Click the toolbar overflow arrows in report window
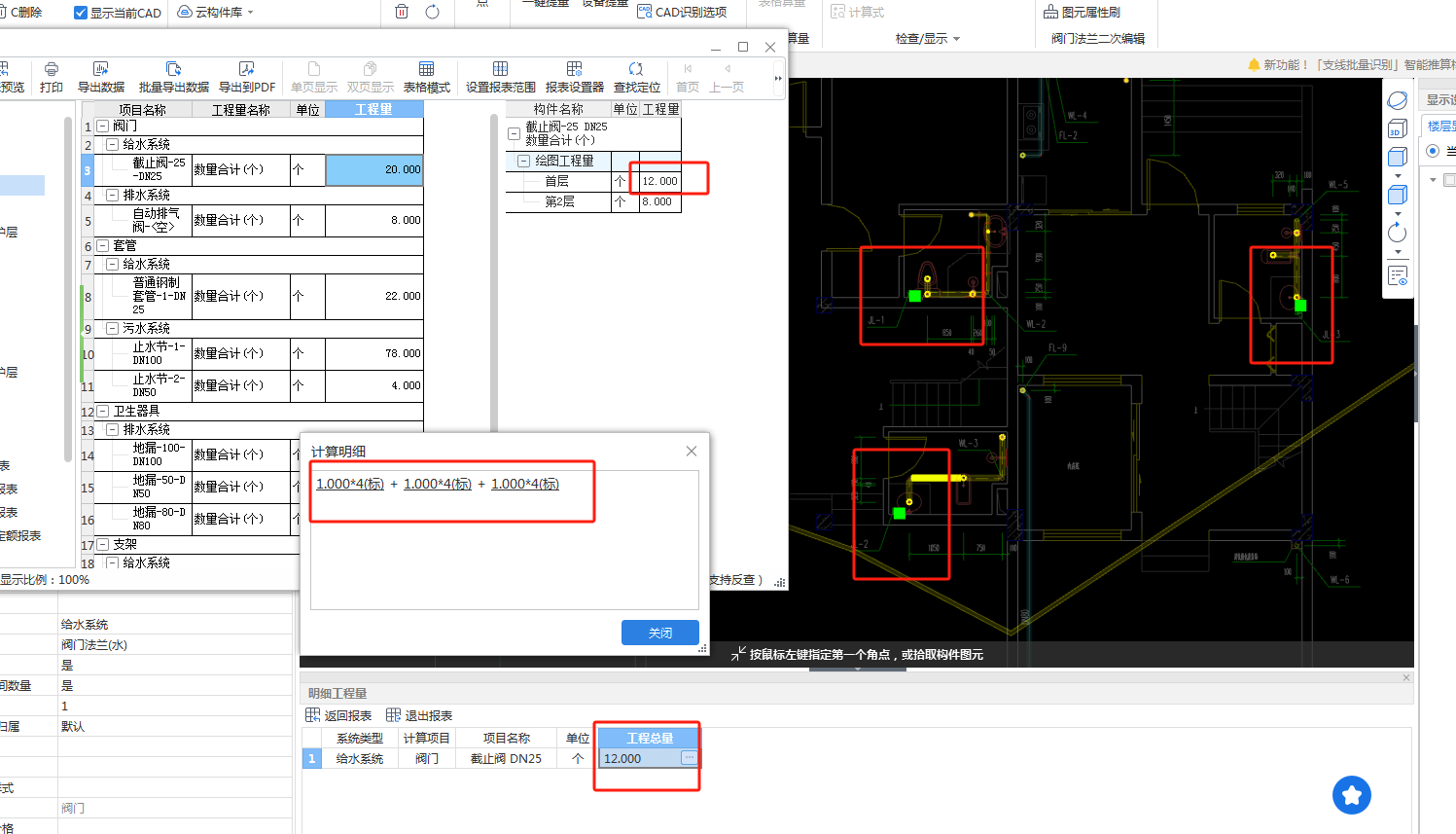Screen dimensions: 1456x834 click(x=777, y=78)
